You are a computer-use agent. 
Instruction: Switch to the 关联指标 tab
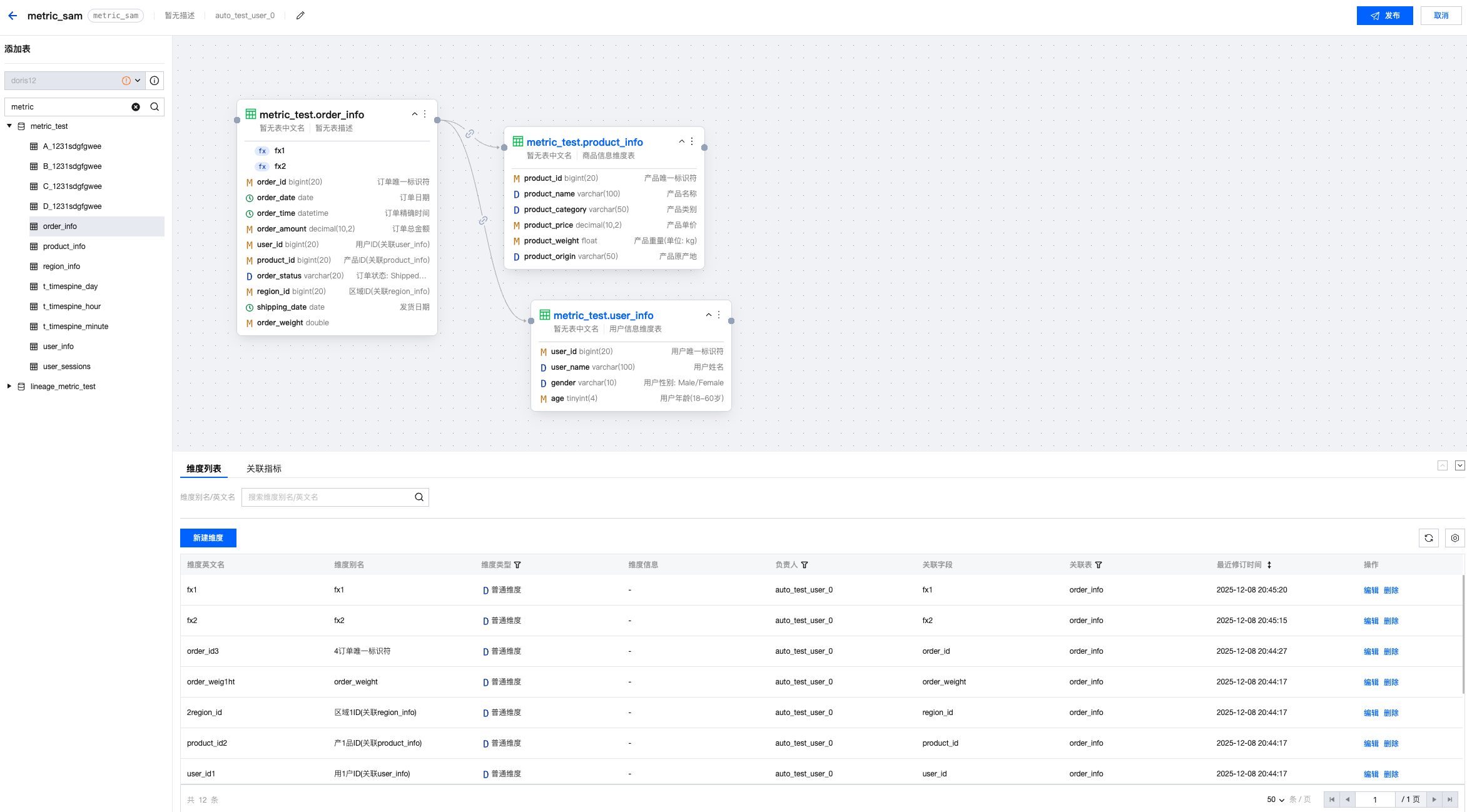(263, 469)
